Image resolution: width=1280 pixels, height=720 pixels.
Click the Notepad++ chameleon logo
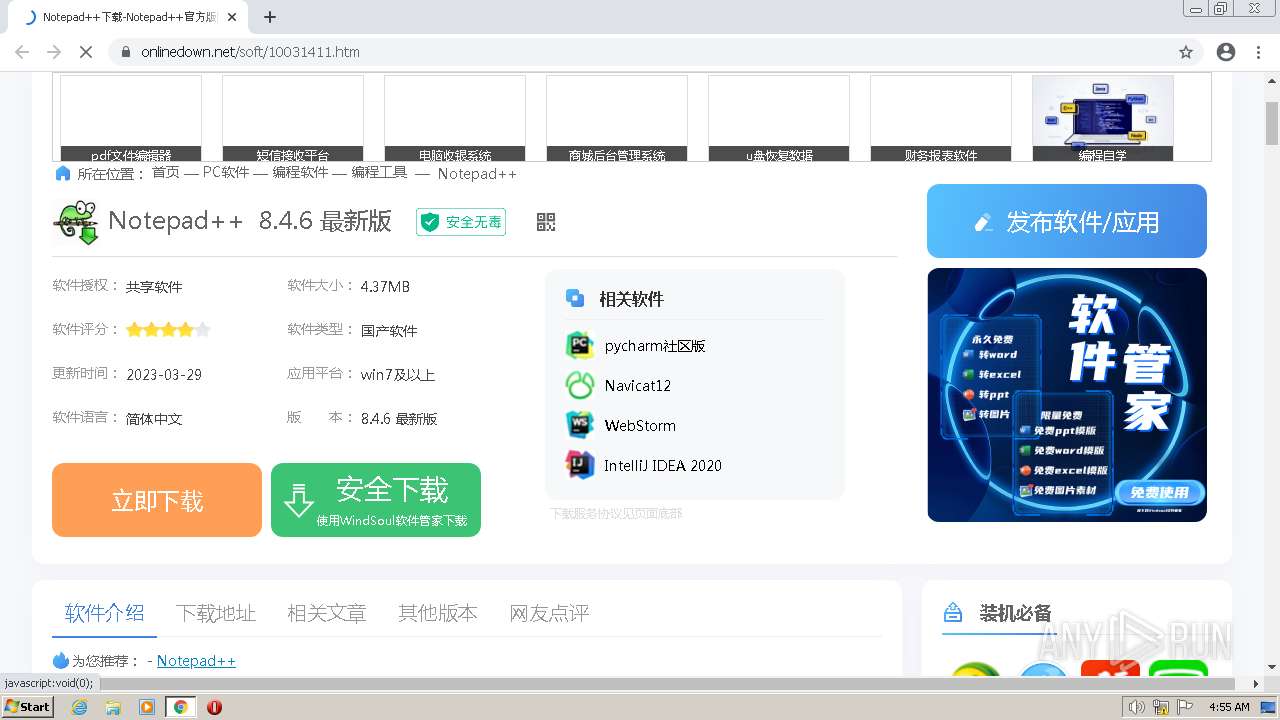coord(76,222)
